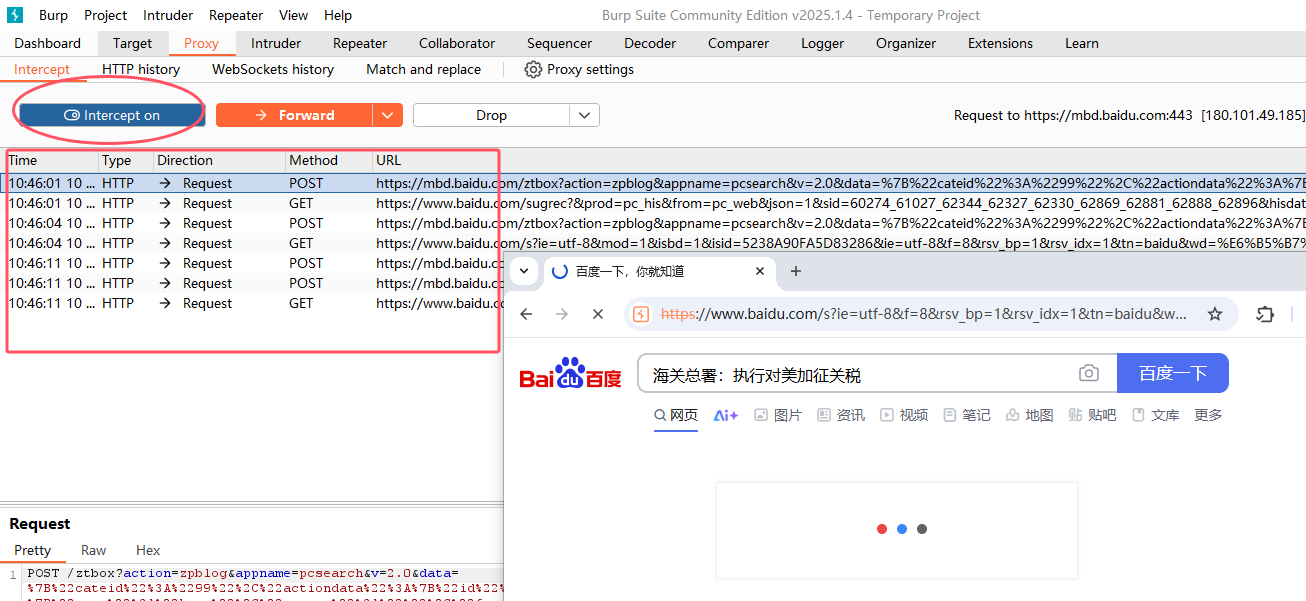Sort table by URL column header
The width and height of the screenshot is (1306, 601).
(x=839, y=160)
